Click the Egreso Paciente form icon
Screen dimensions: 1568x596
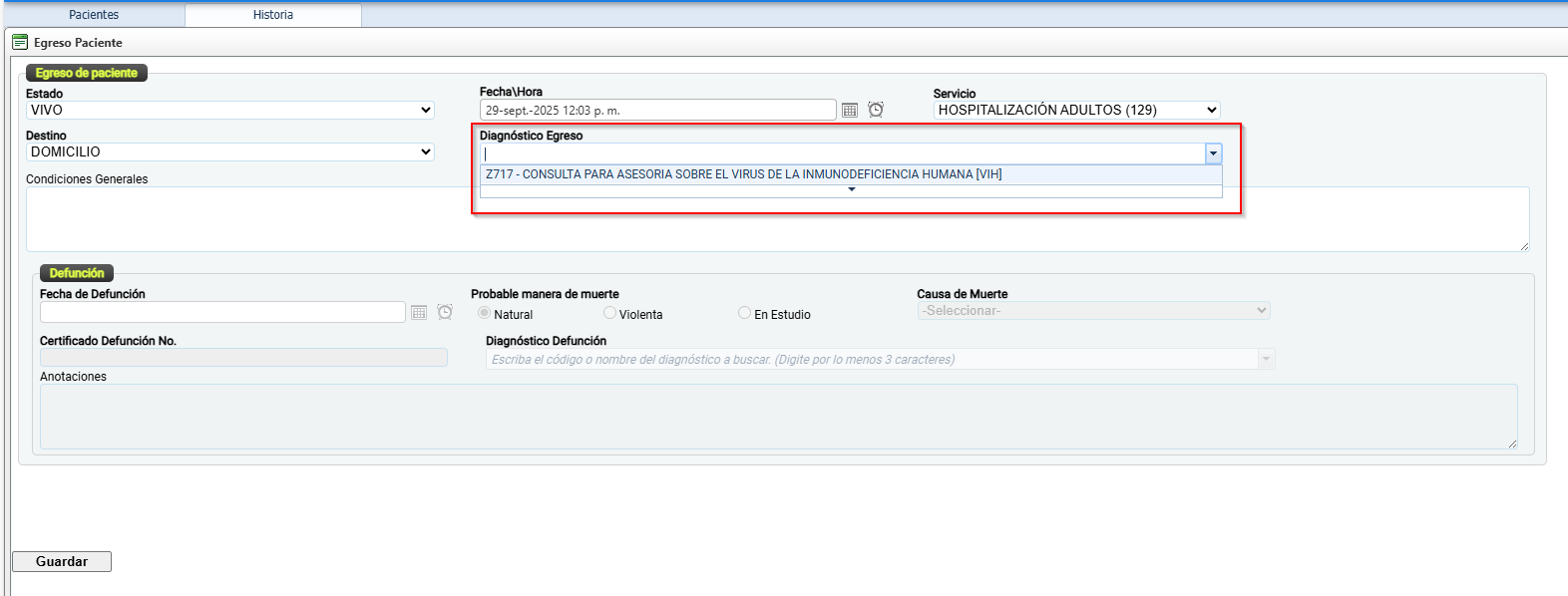20,42
